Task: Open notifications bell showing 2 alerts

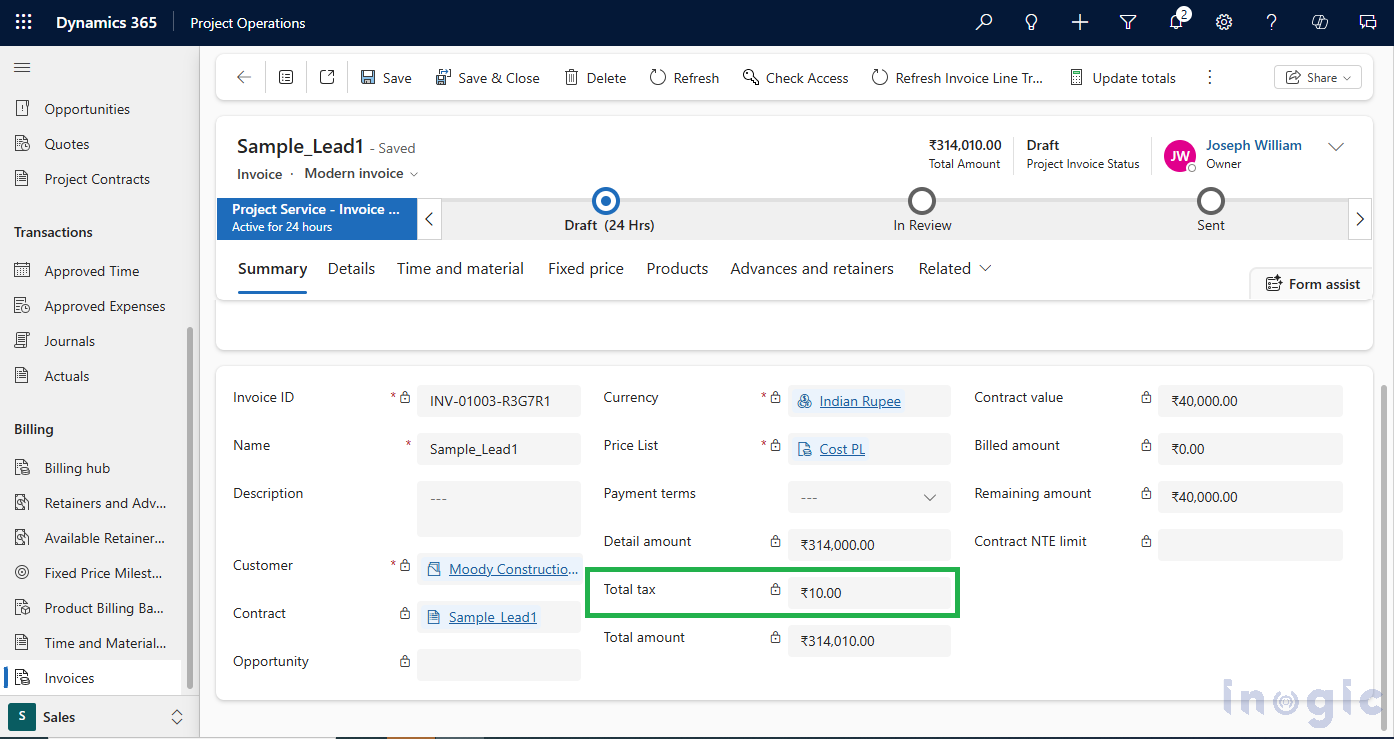Action: [x=1175, y=22]
